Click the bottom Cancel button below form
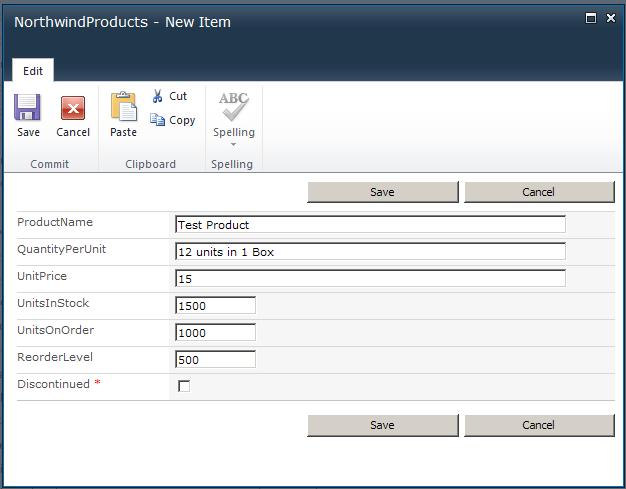 [539, 425]
